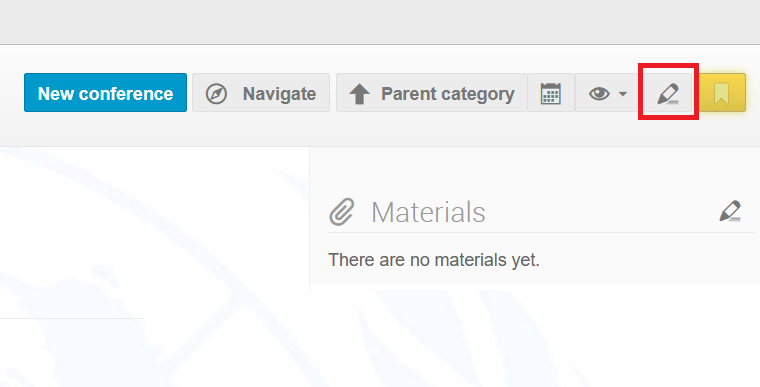Click the 'There are no materials yet.' text
The image size is (760, 387).
tap(434, 260)
